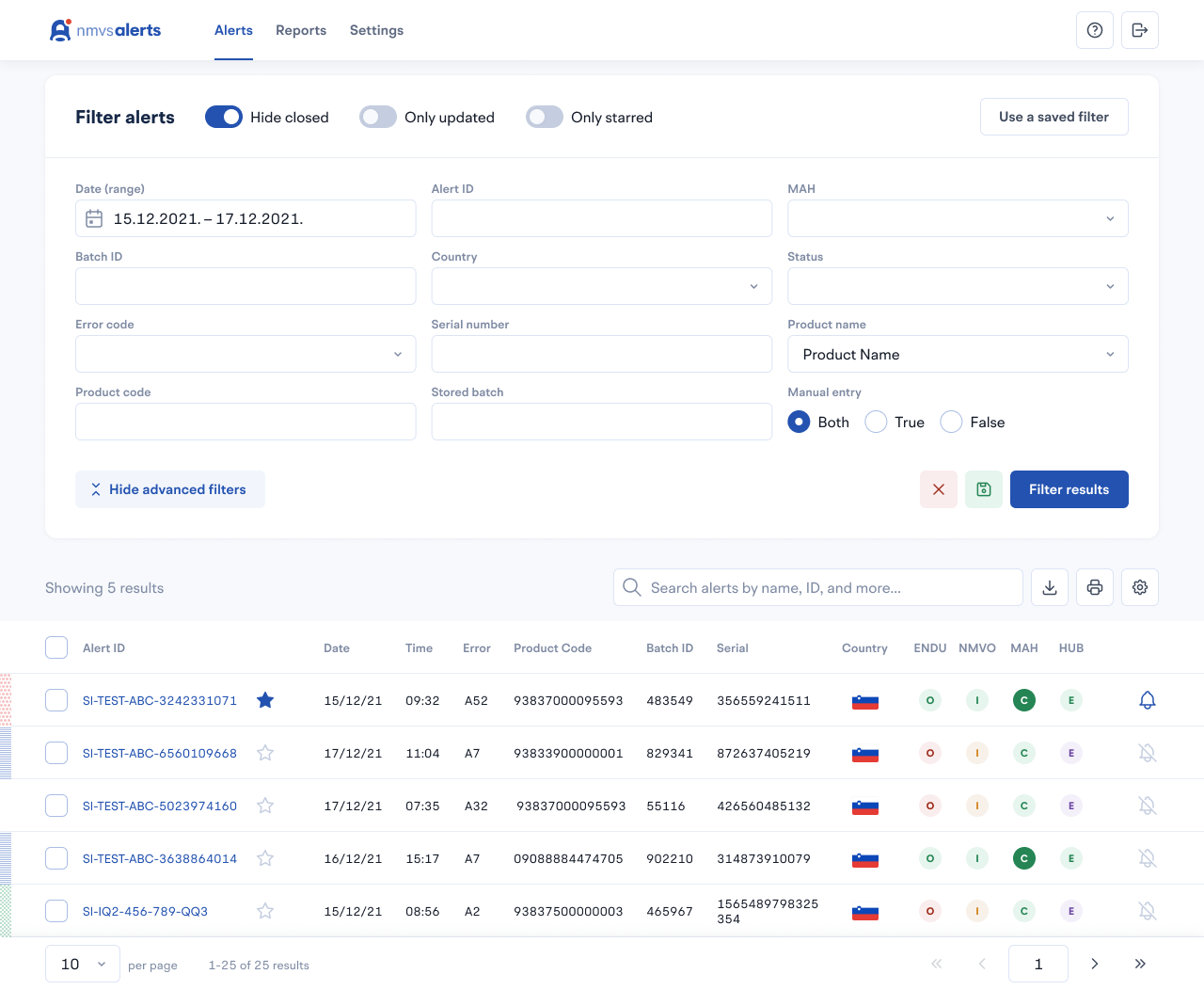Check the box for SI-IQ2-456-789-QQ3 row

56,911
